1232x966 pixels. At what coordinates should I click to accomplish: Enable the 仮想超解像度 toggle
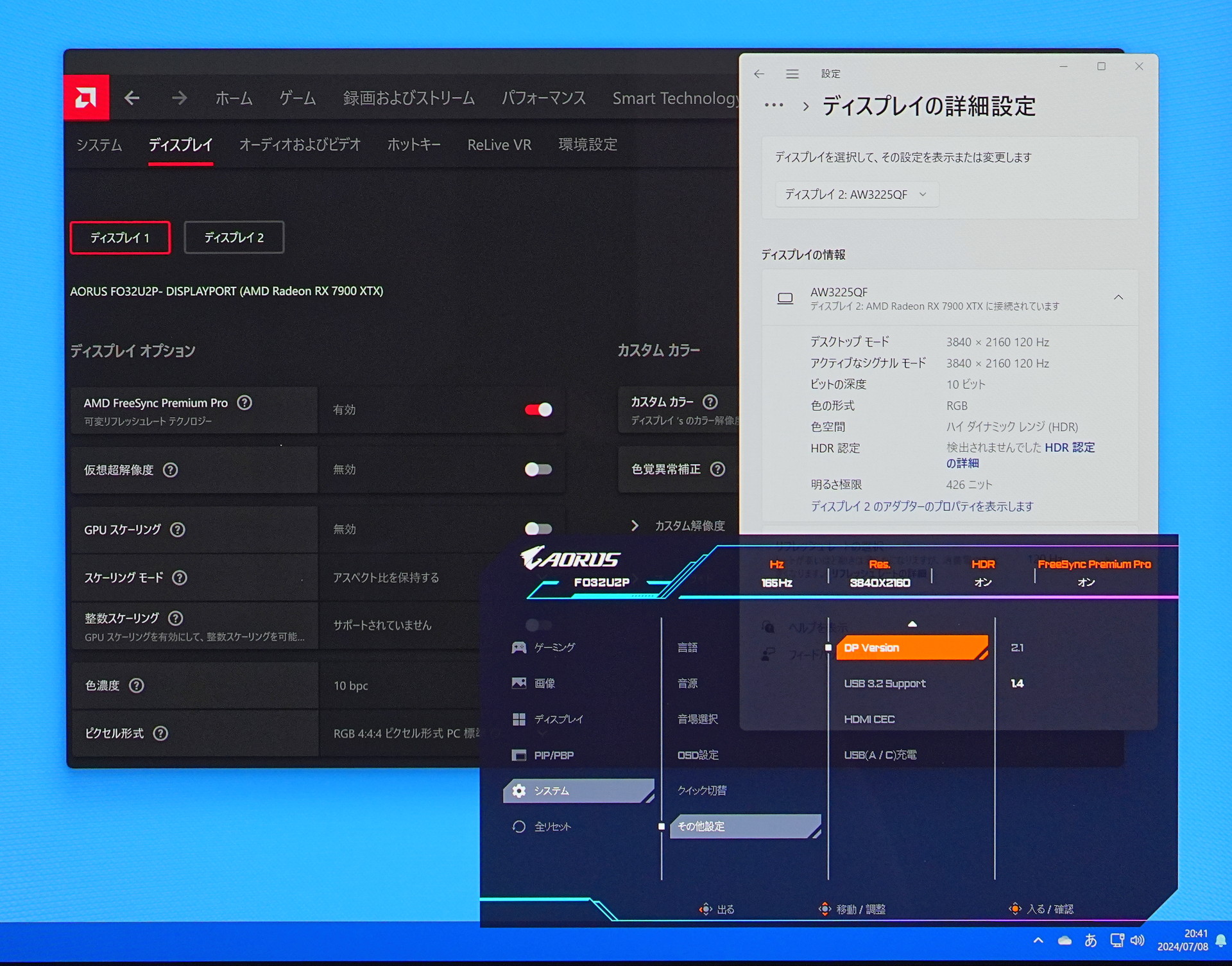[538, 469]
